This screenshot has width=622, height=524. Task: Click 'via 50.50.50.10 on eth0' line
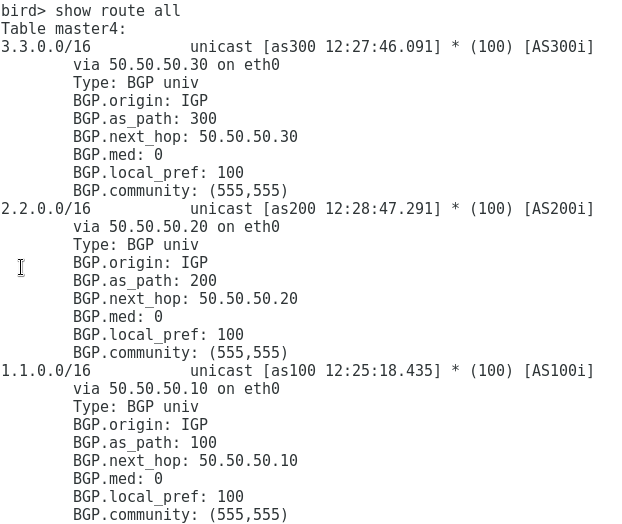coord(177,388)
